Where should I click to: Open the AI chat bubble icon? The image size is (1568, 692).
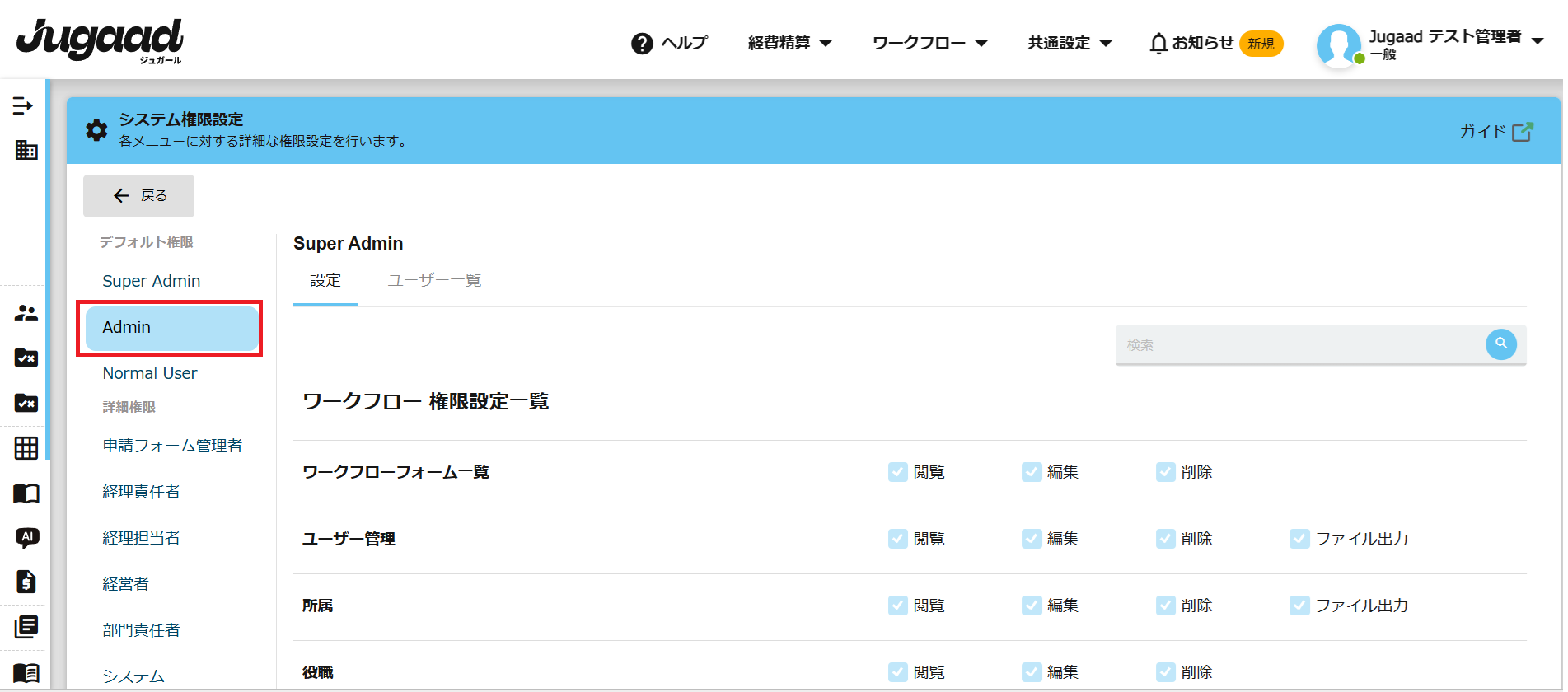click(x=26, y=538)
